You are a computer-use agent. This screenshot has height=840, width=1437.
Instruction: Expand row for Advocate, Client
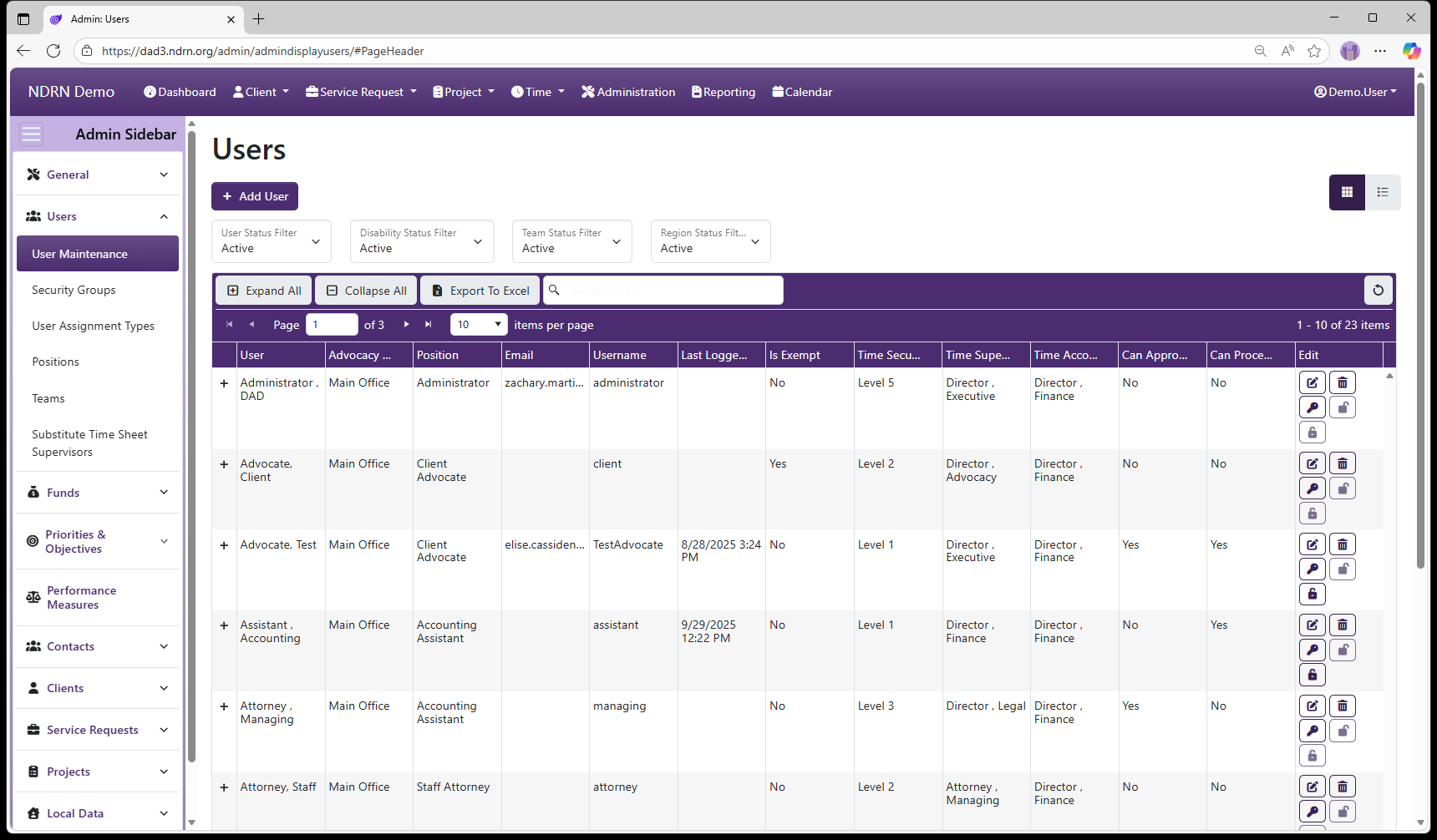[224, 464]
